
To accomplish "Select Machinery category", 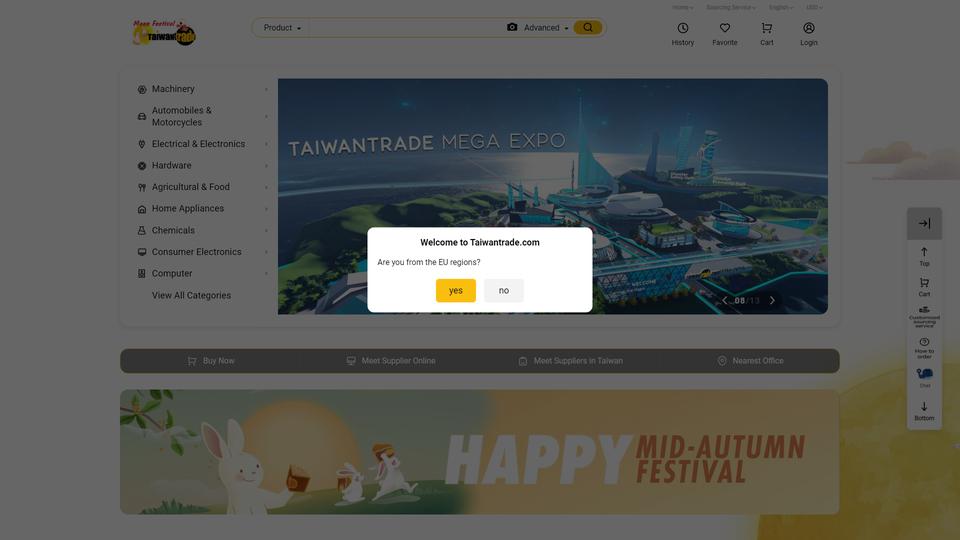I will (173, 89).
